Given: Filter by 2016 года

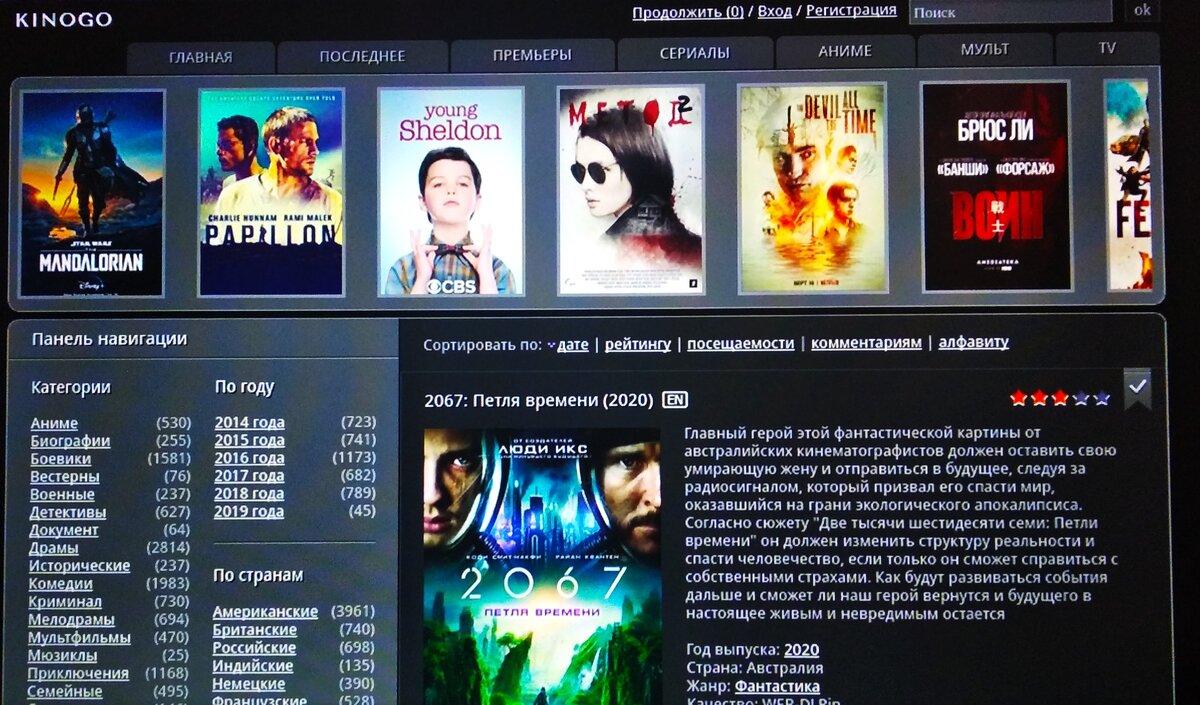Looking at the screenshot, I should [x=249, y=459].
